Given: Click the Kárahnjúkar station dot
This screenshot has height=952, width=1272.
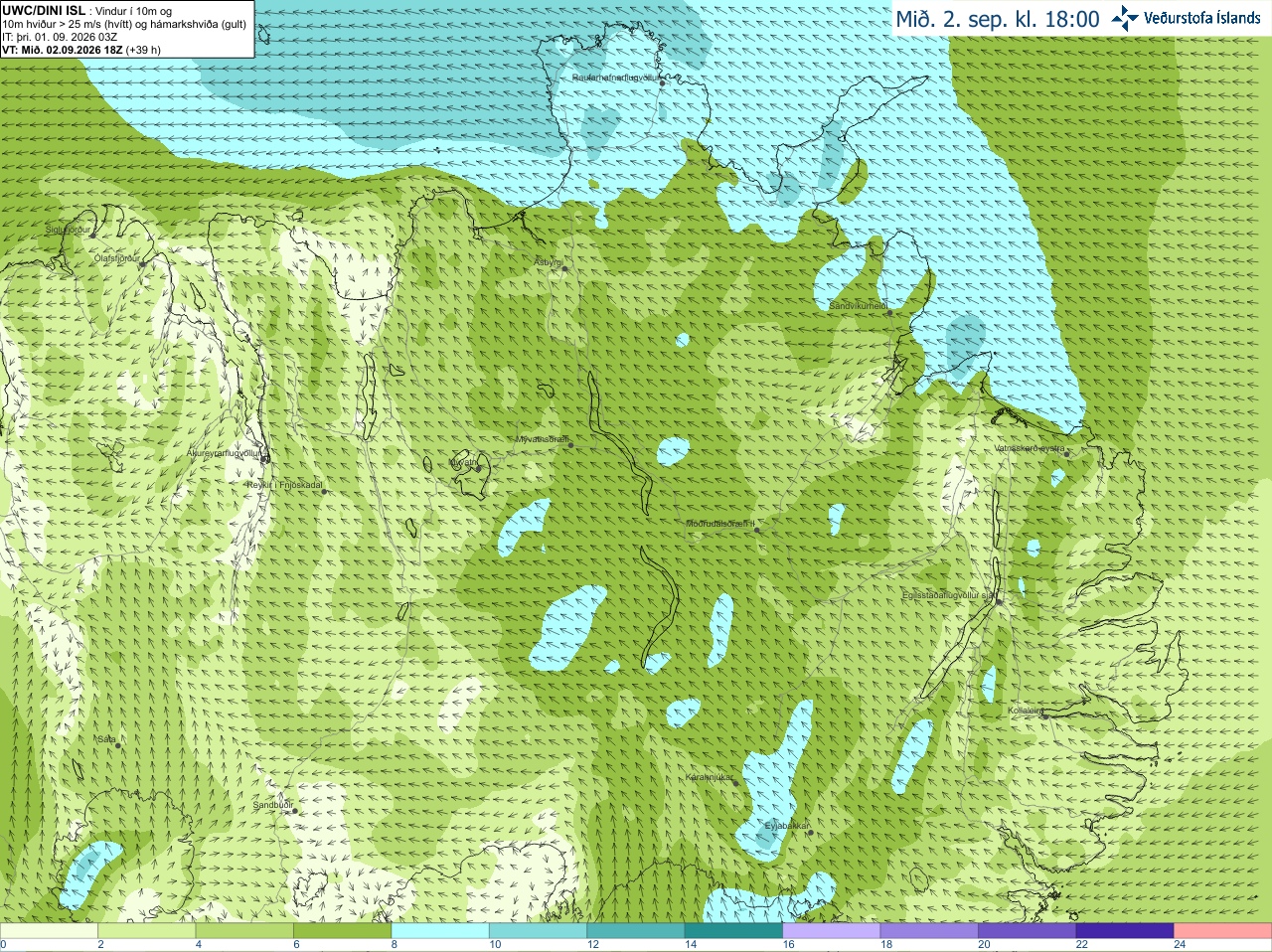Looking at the screenshot, I should (736, 783).
